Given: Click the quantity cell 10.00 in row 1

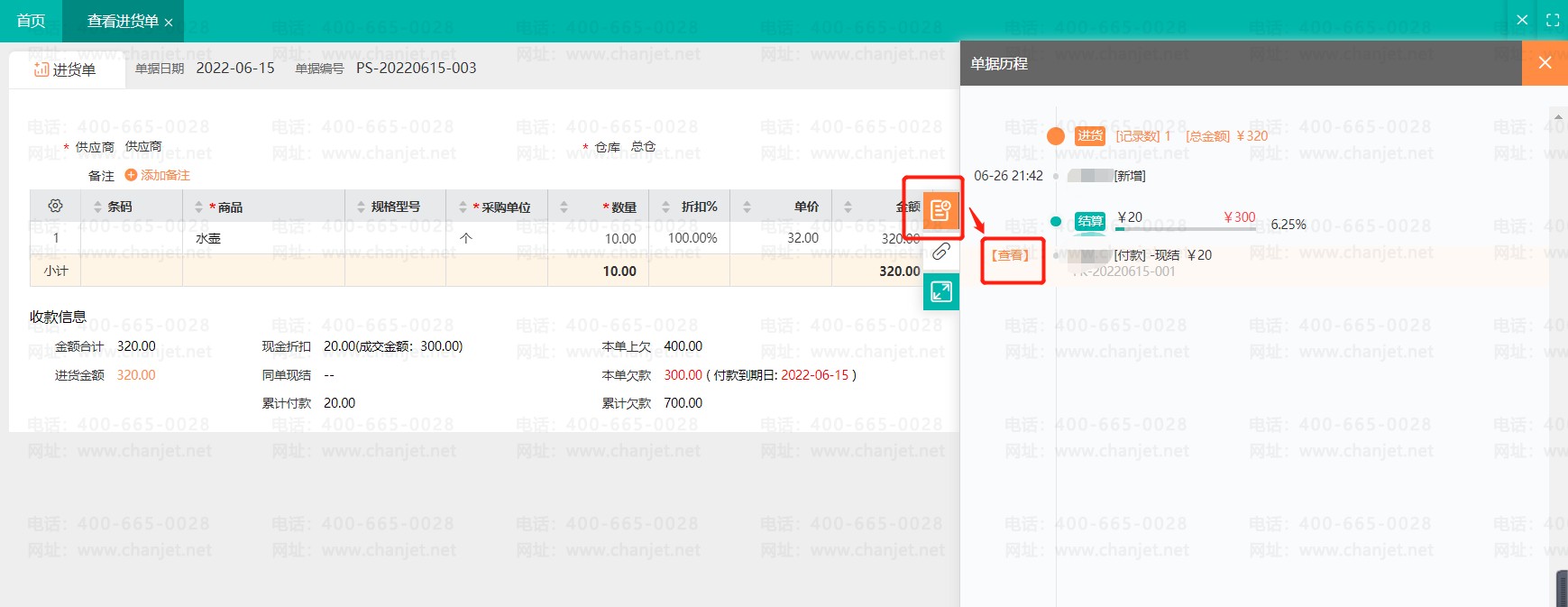Looking at the screenshot, I should coord(620,238).
